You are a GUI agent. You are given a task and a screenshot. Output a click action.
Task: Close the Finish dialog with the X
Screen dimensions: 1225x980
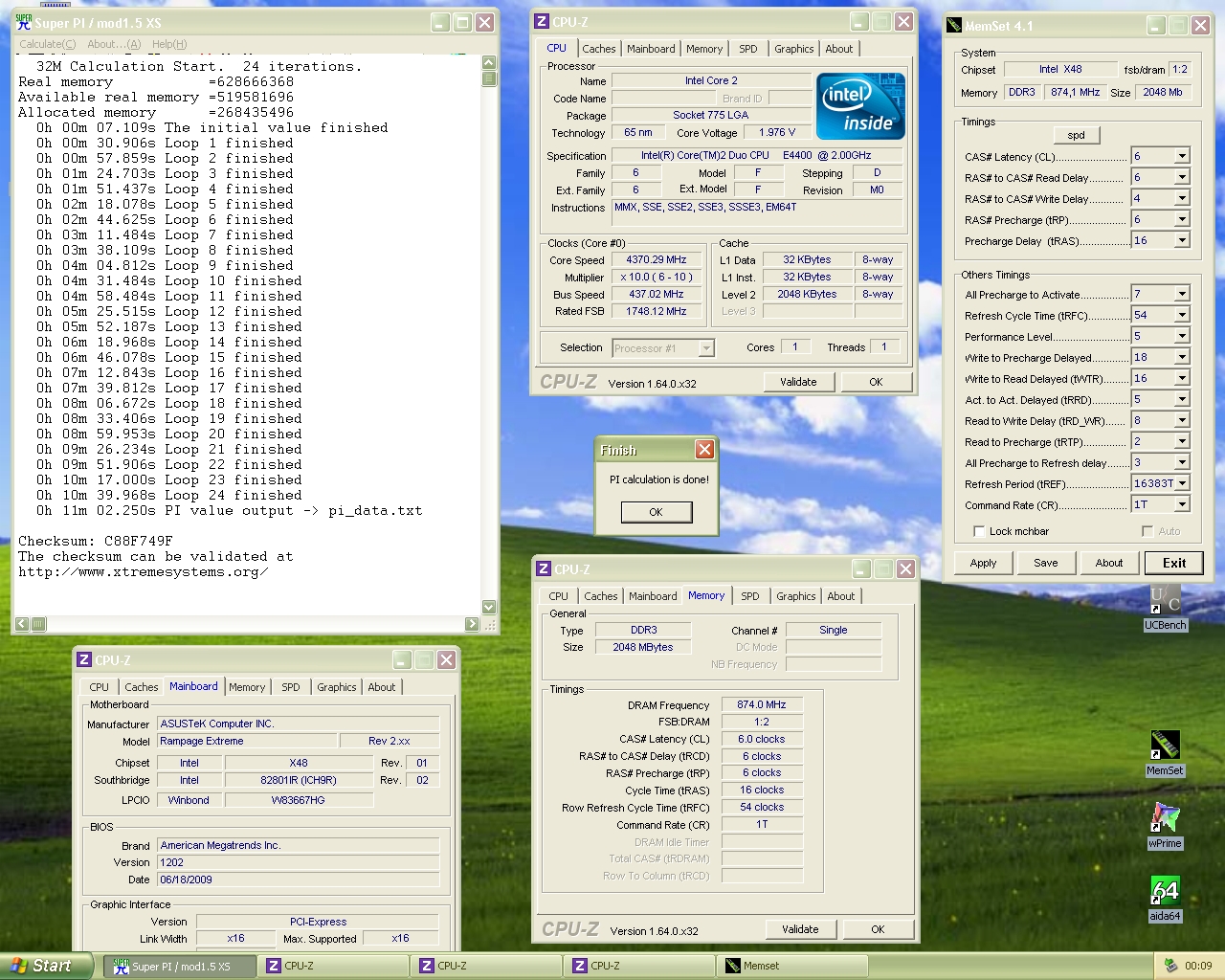[704, 450]
